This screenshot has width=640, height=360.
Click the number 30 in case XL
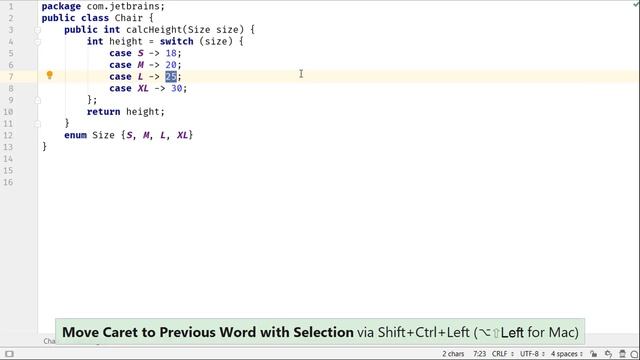pos(176,88)
